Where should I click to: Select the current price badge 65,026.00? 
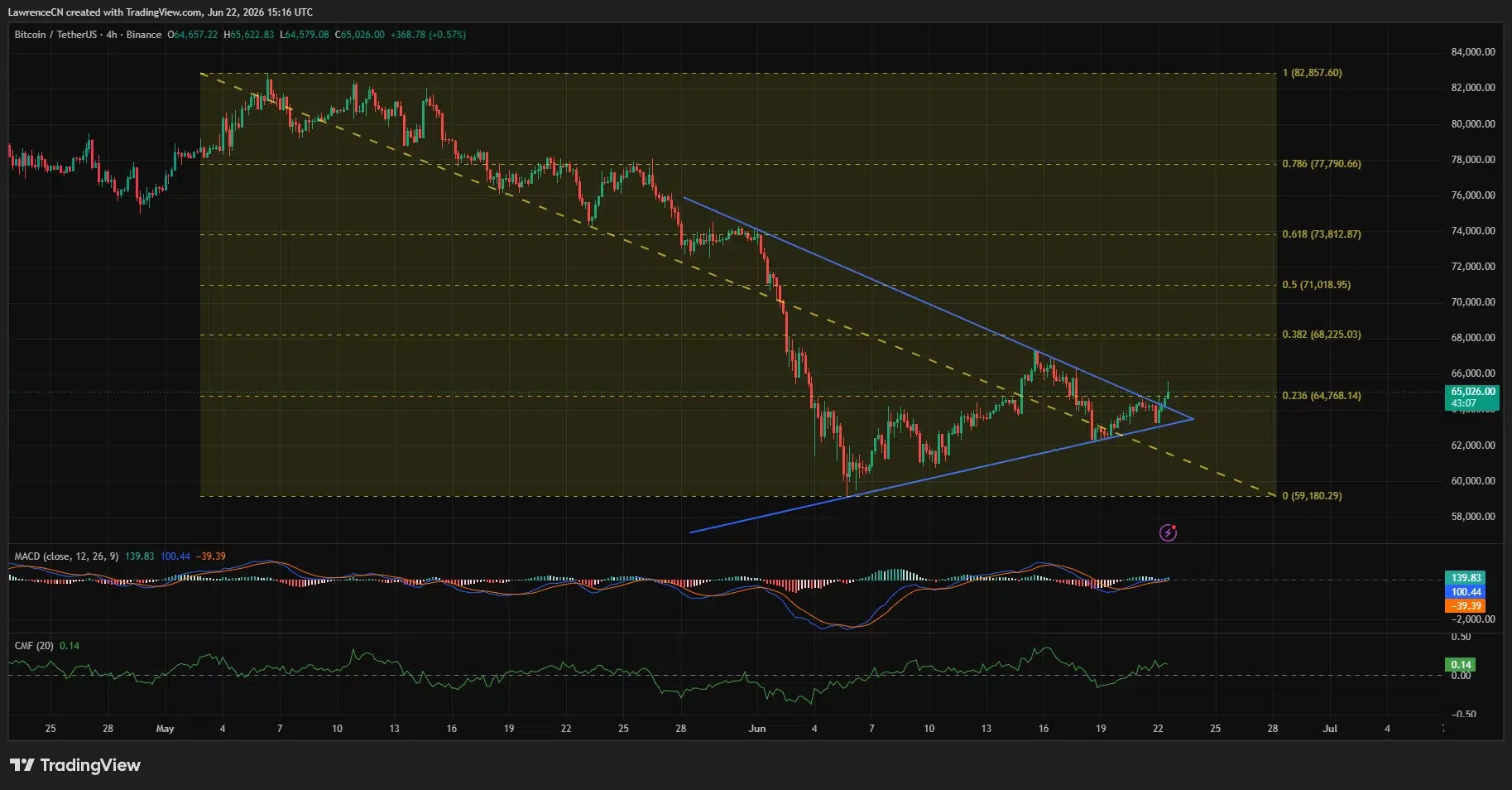(1473, 392)
